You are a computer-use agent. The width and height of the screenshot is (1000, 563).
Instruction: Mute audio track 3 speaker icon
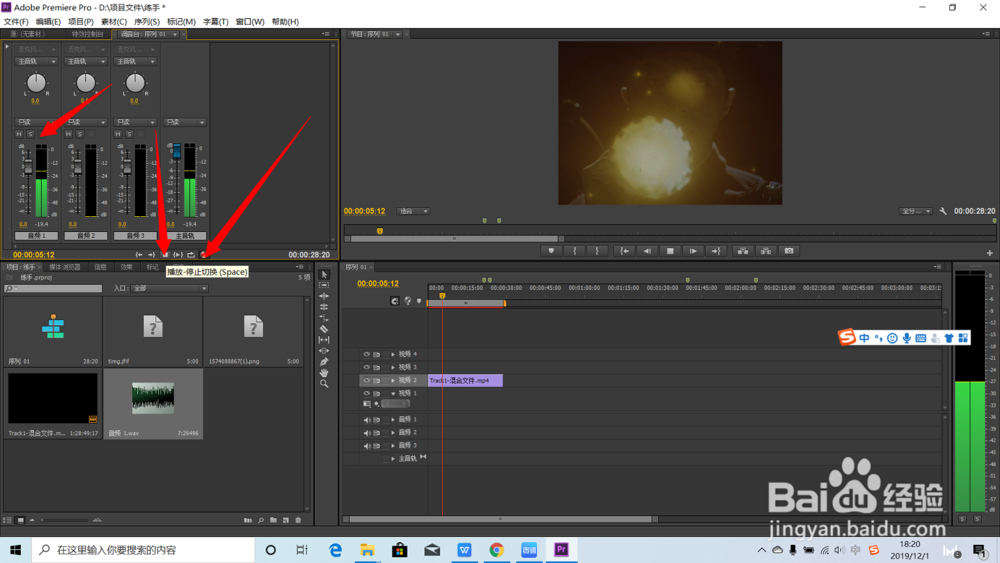pyautogui.click(x=366, y=446)
